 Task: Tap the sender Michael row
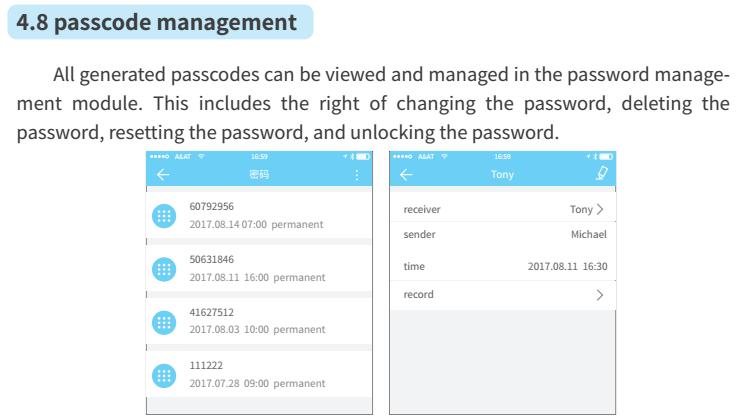click(x=503, y=234)
